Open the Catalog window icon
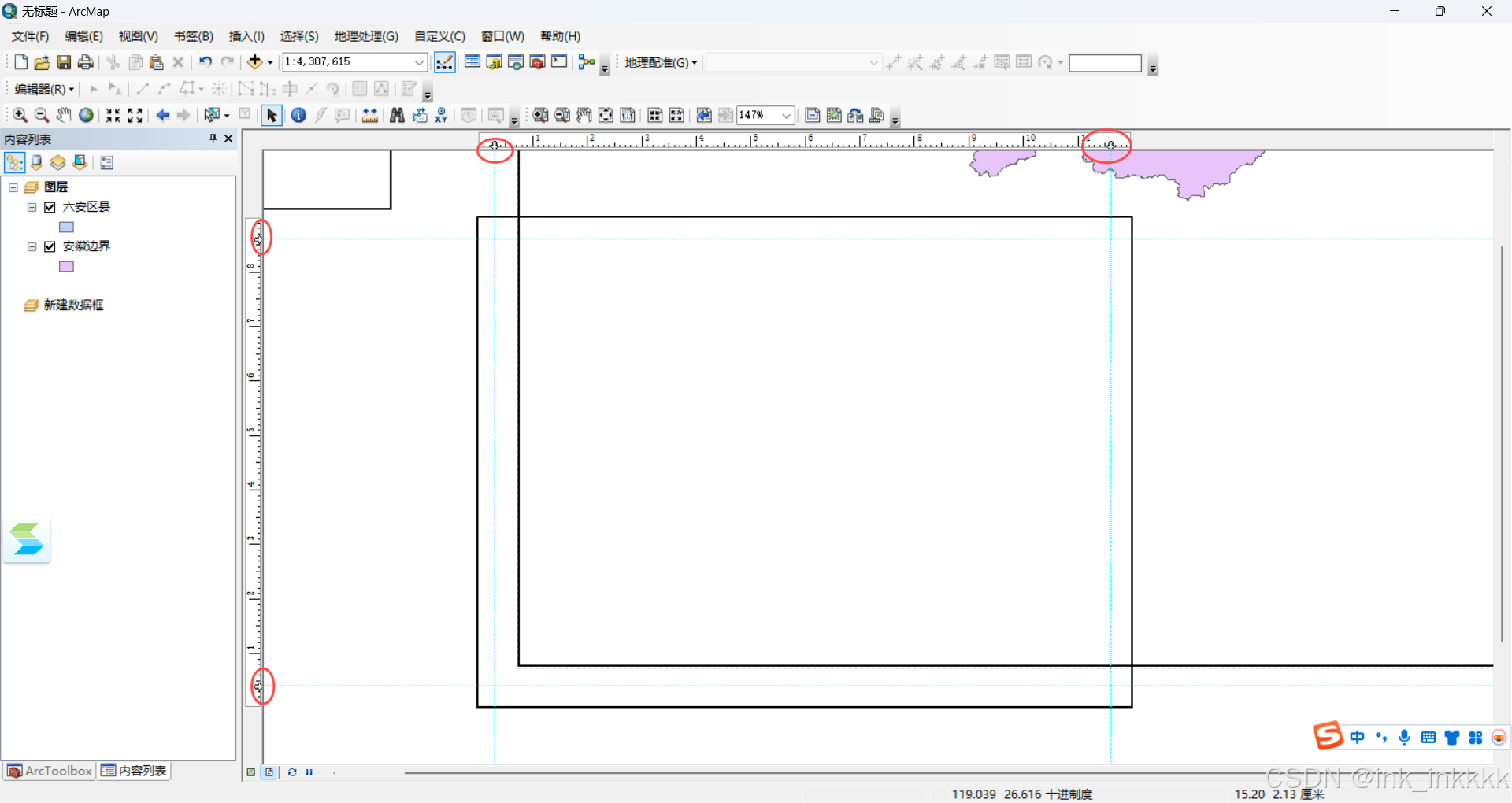 pos(494,62)
